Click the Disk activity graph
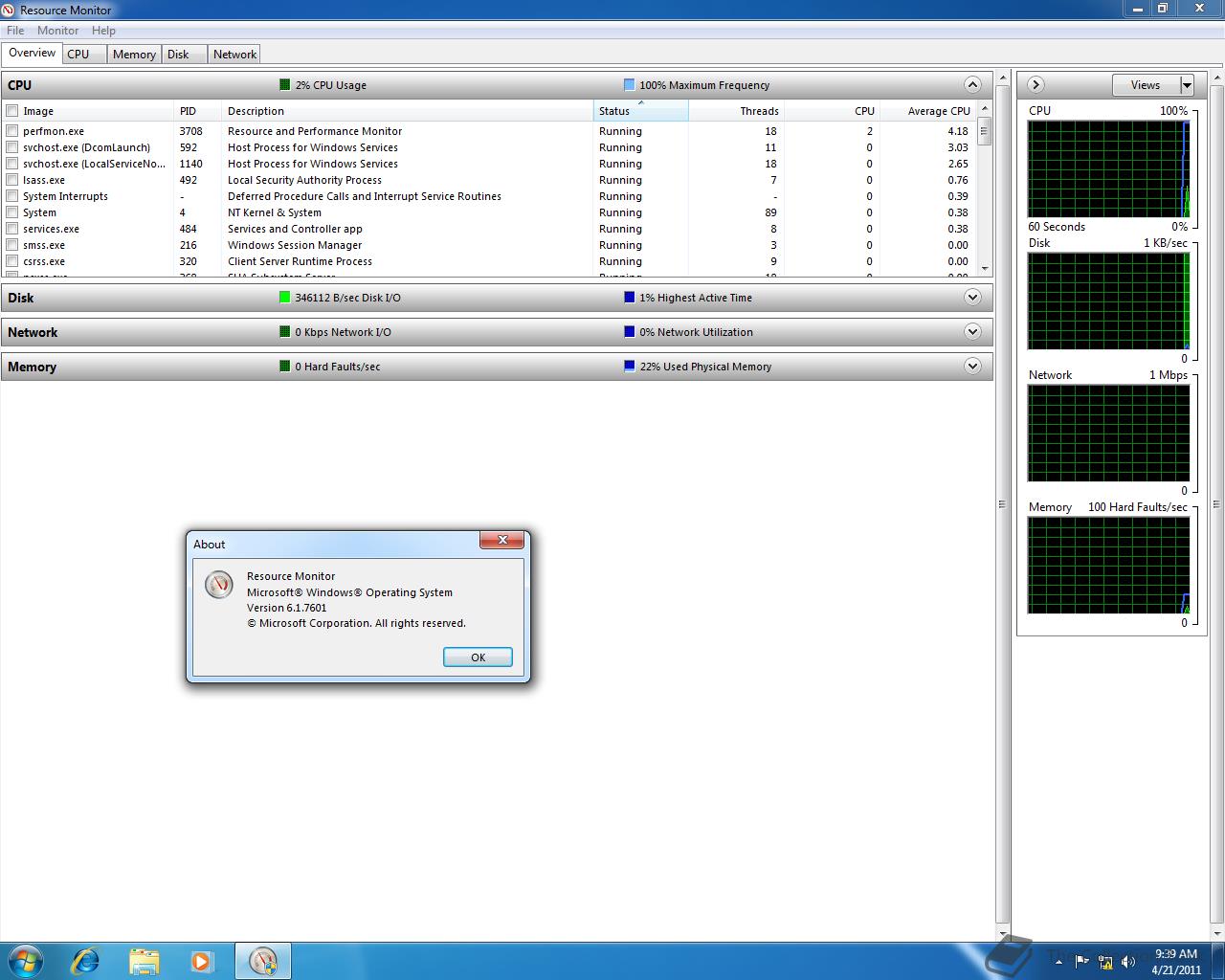 (x=1108, y=301)
